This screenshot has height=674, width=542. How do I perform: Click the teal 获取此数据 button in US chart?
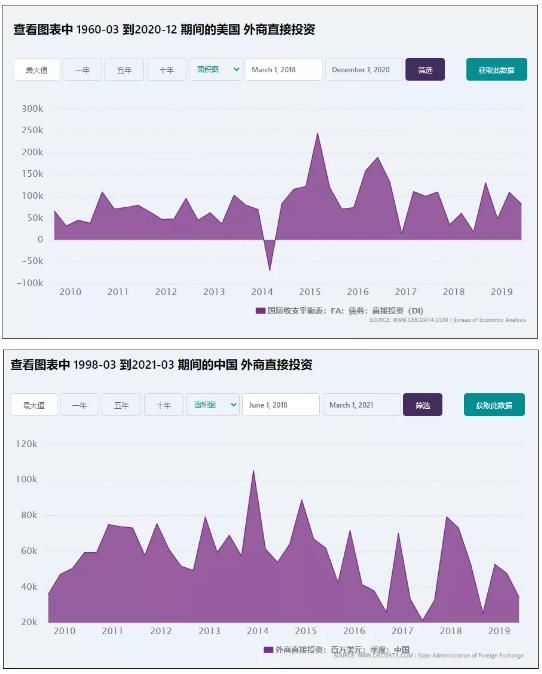pos(496,70)
